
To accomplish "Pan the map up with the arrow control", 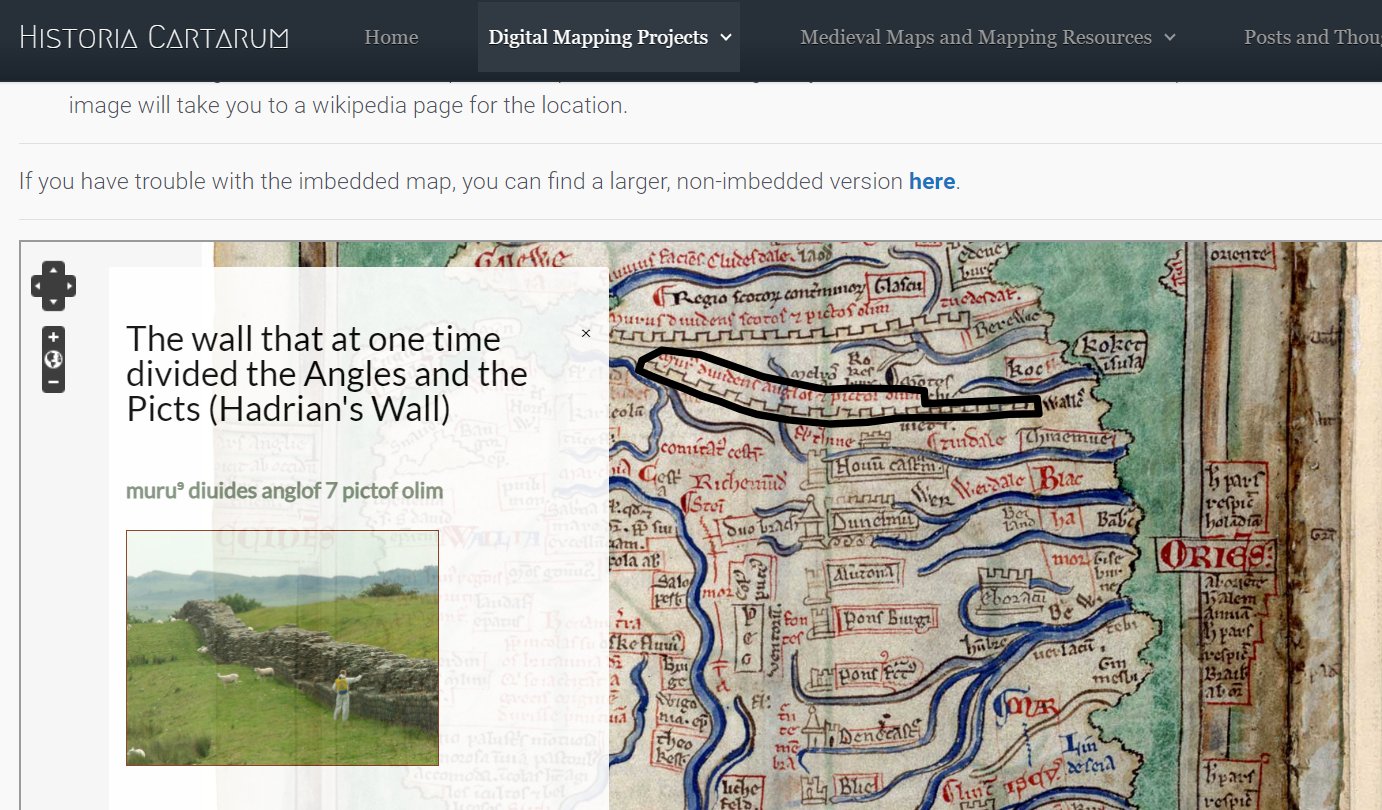I will click(54, 271).
